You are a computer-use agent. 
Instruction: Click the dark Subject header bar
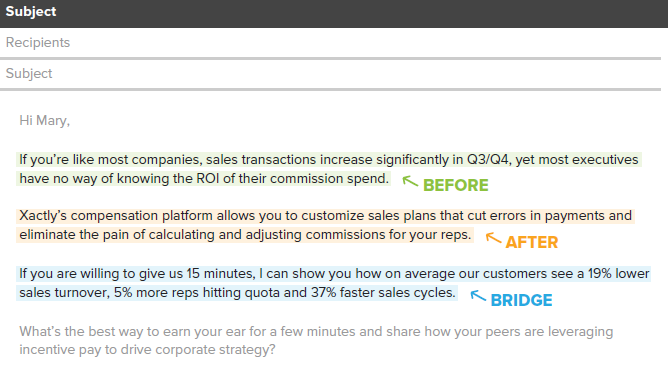point(334,14)
